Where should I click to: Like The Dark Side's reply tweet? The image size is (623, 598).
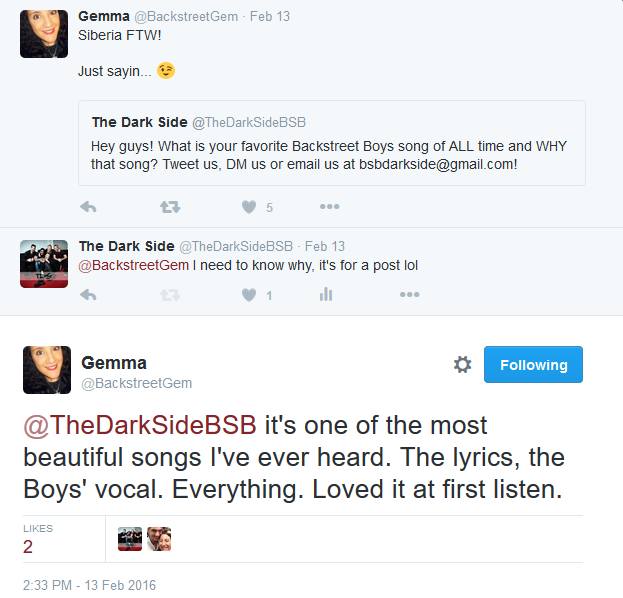tap(250, 295)
